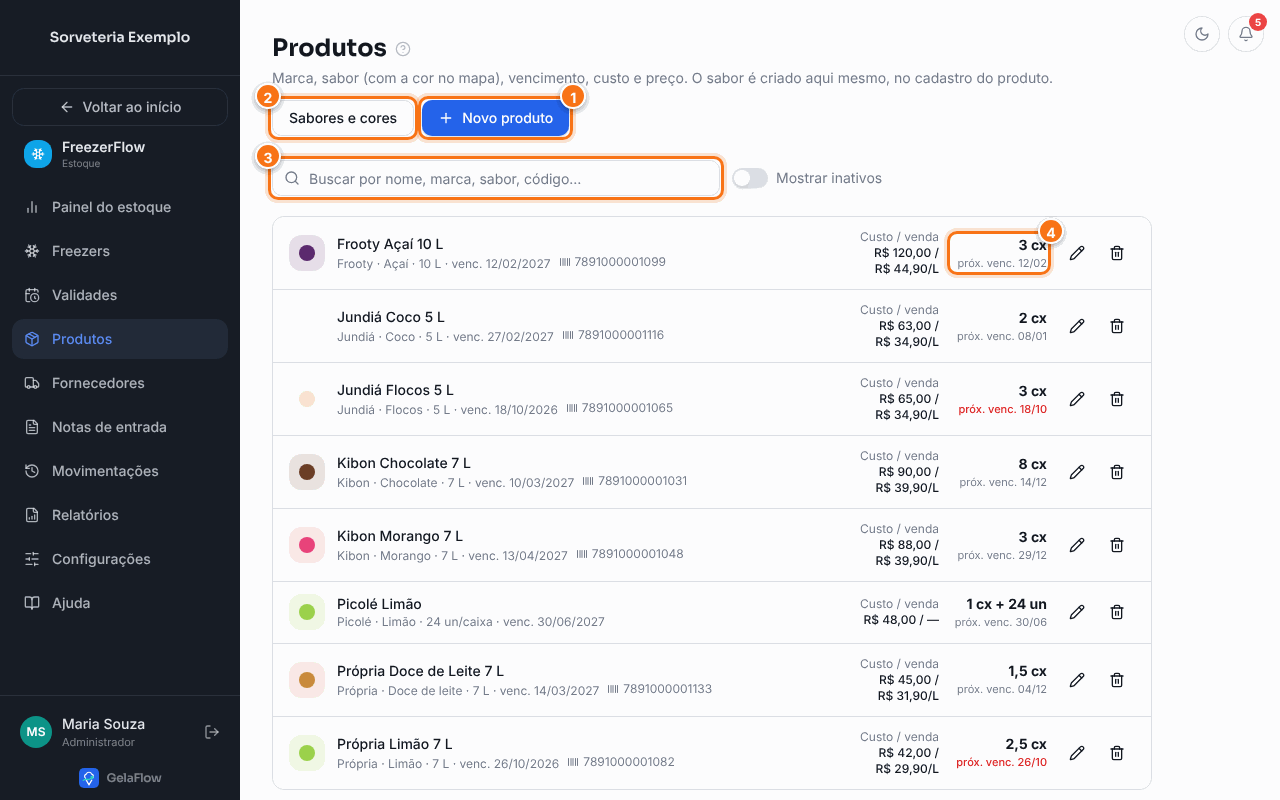Edit the Kibon Morango 7 L product
This screenshot has width=1280, height=800.
click(1077, 545)
